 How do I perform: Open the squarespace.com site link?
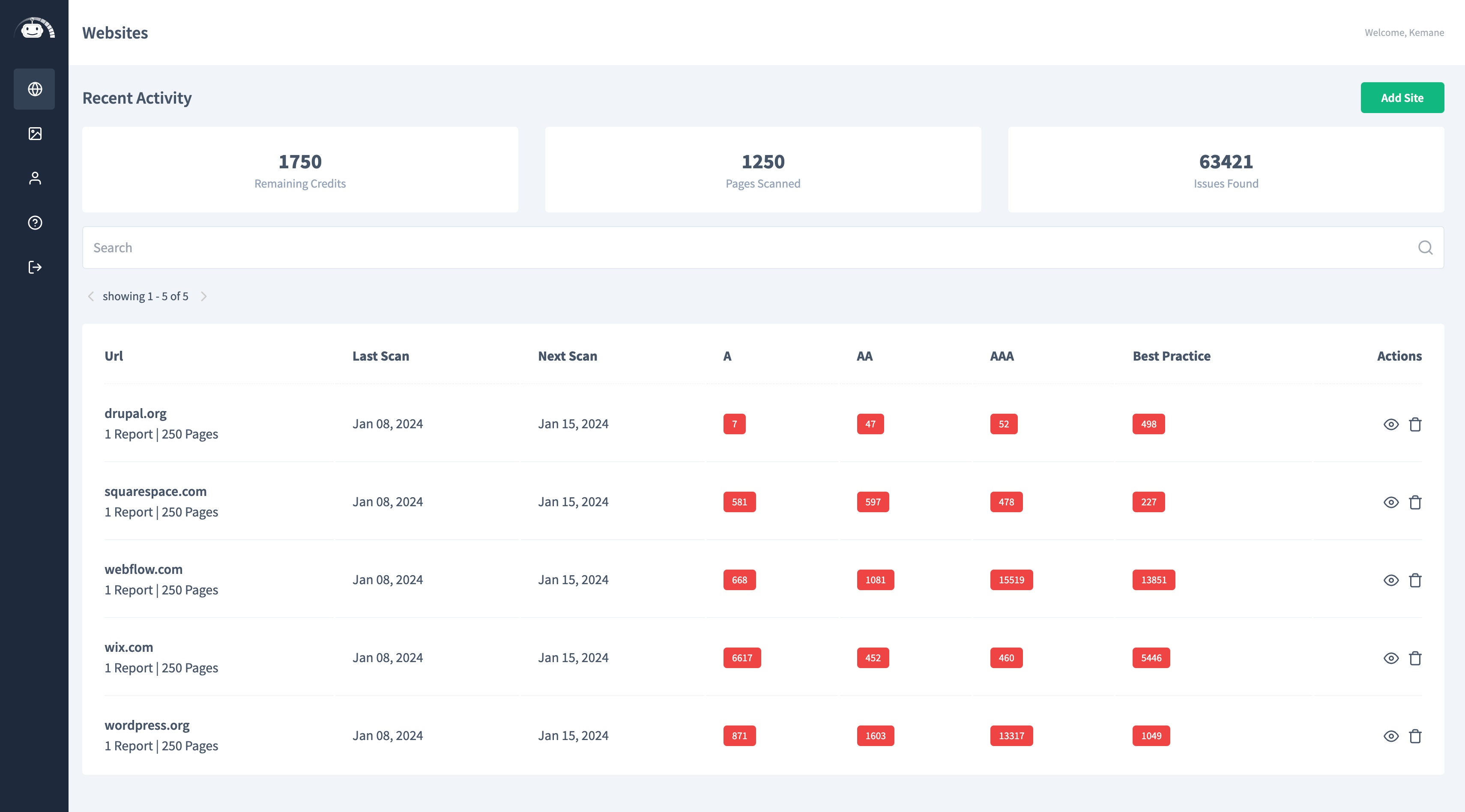click(155, 491)
